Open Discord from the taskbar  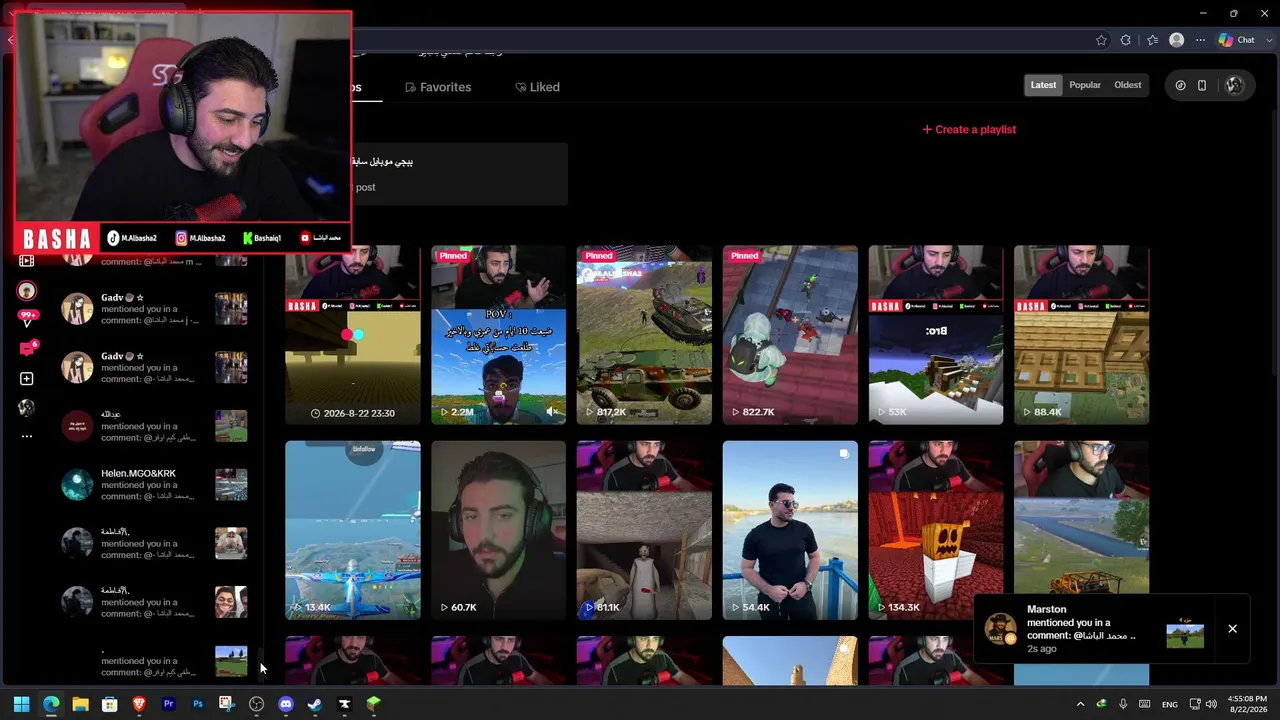click(285, 704)
